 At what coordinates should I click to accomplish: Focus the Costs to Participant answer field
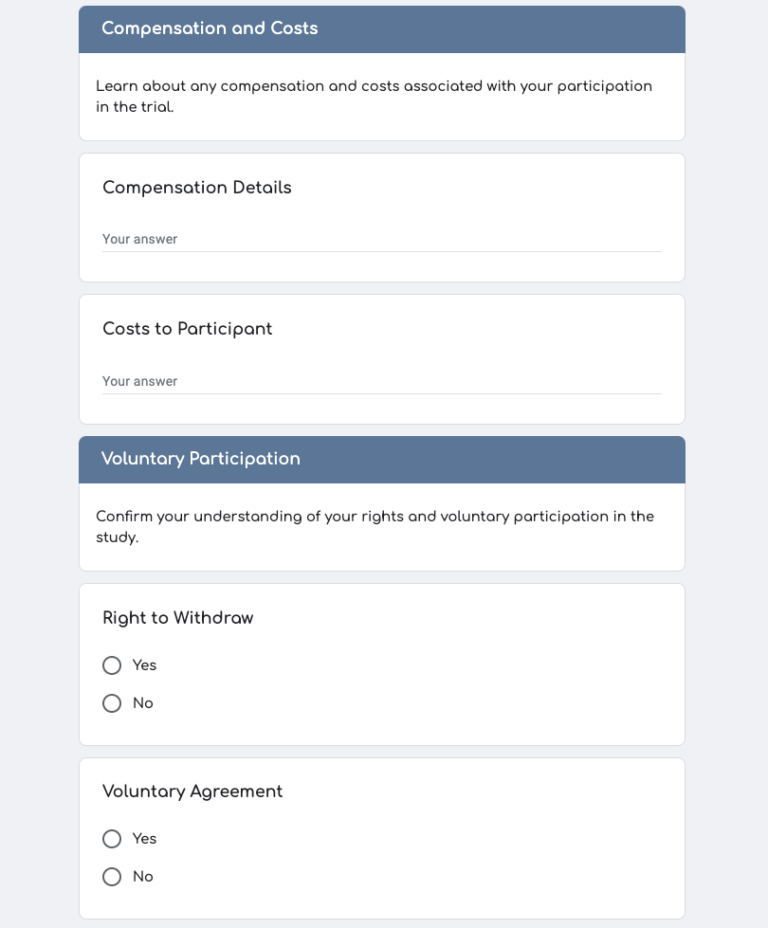[381, 382]
